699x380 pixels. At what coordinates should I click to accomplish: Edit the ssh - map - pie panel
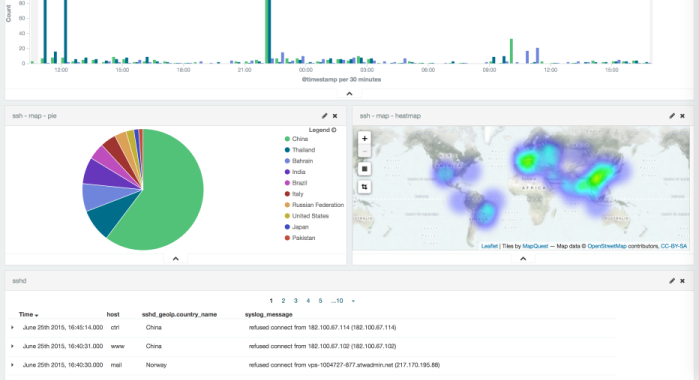point(325,116)
